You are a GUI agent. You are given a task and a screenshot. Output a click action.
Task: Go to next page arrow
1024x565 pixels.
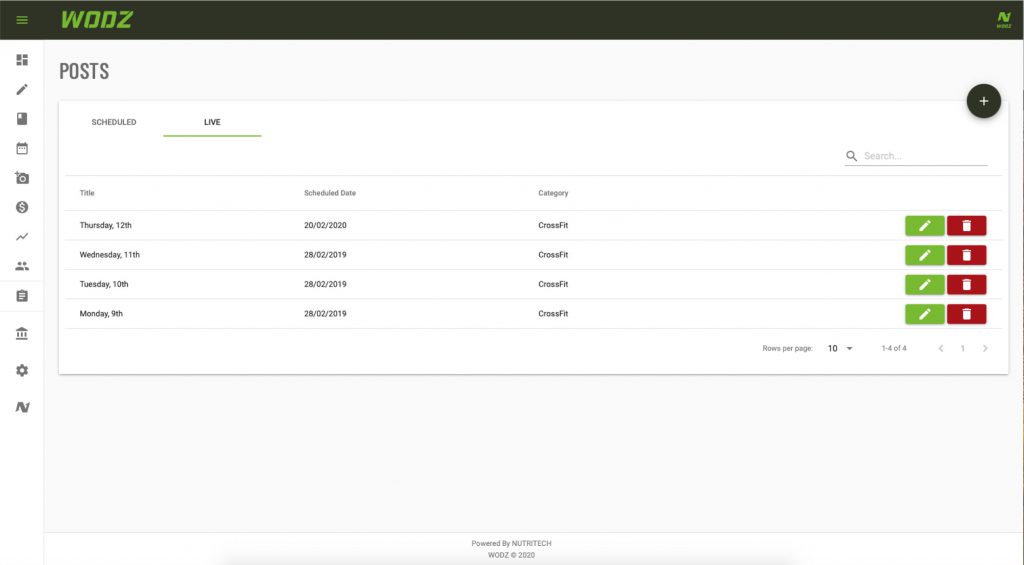(x=985, y=348)
